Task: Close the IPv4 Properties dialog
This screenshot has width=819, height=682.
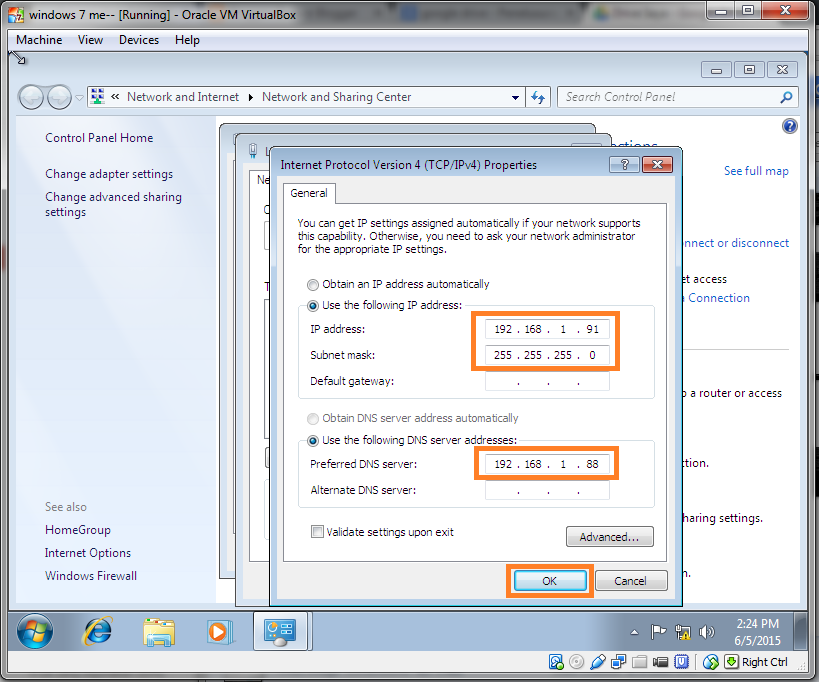Action: coord(657,164)
